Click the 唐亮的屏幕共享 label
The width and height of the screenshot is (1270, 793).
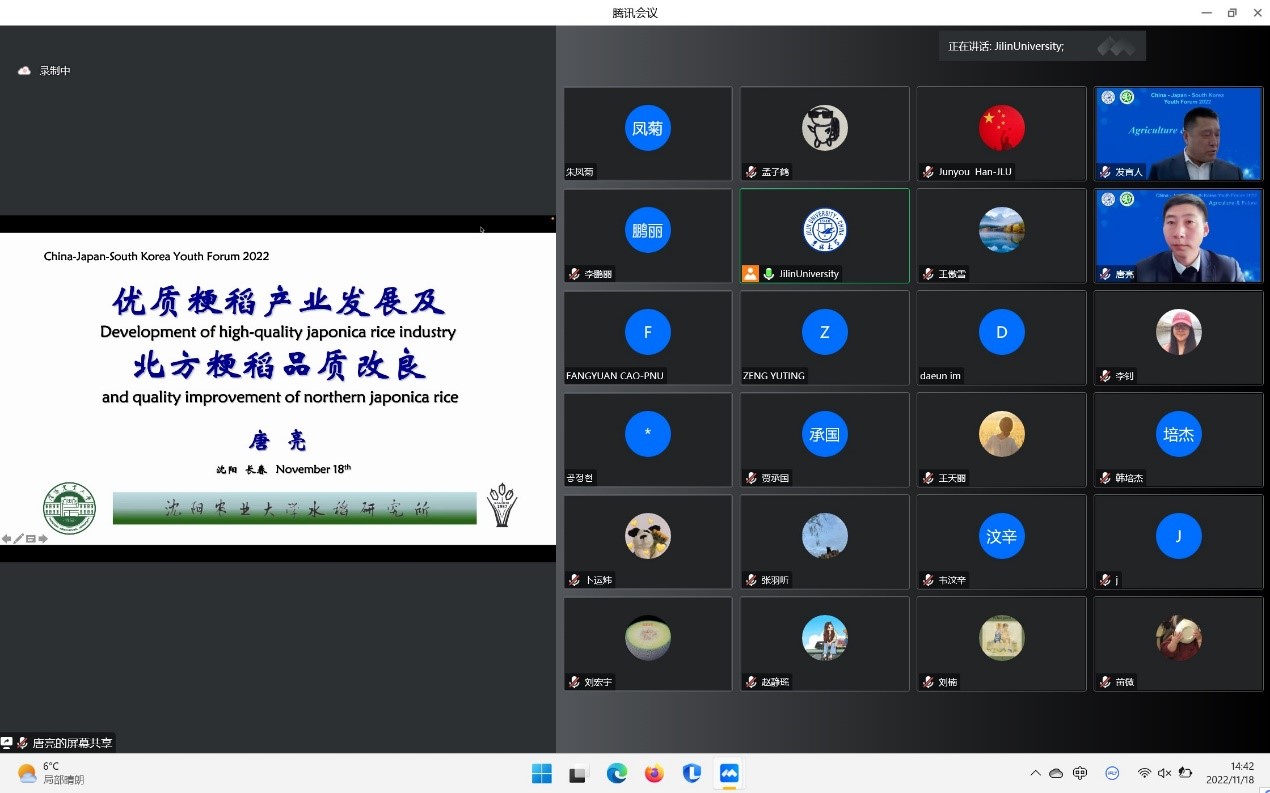pos(72,743)
